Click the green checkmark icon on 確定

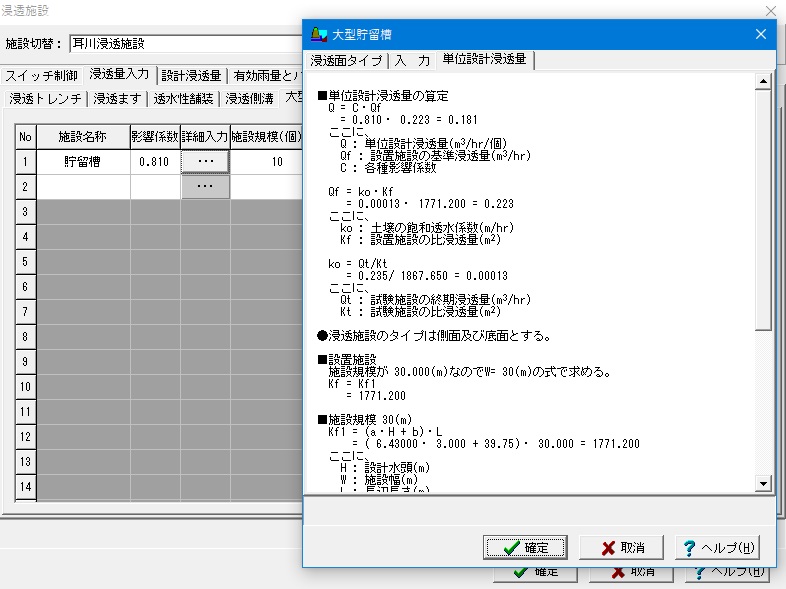tap(511, 548)
